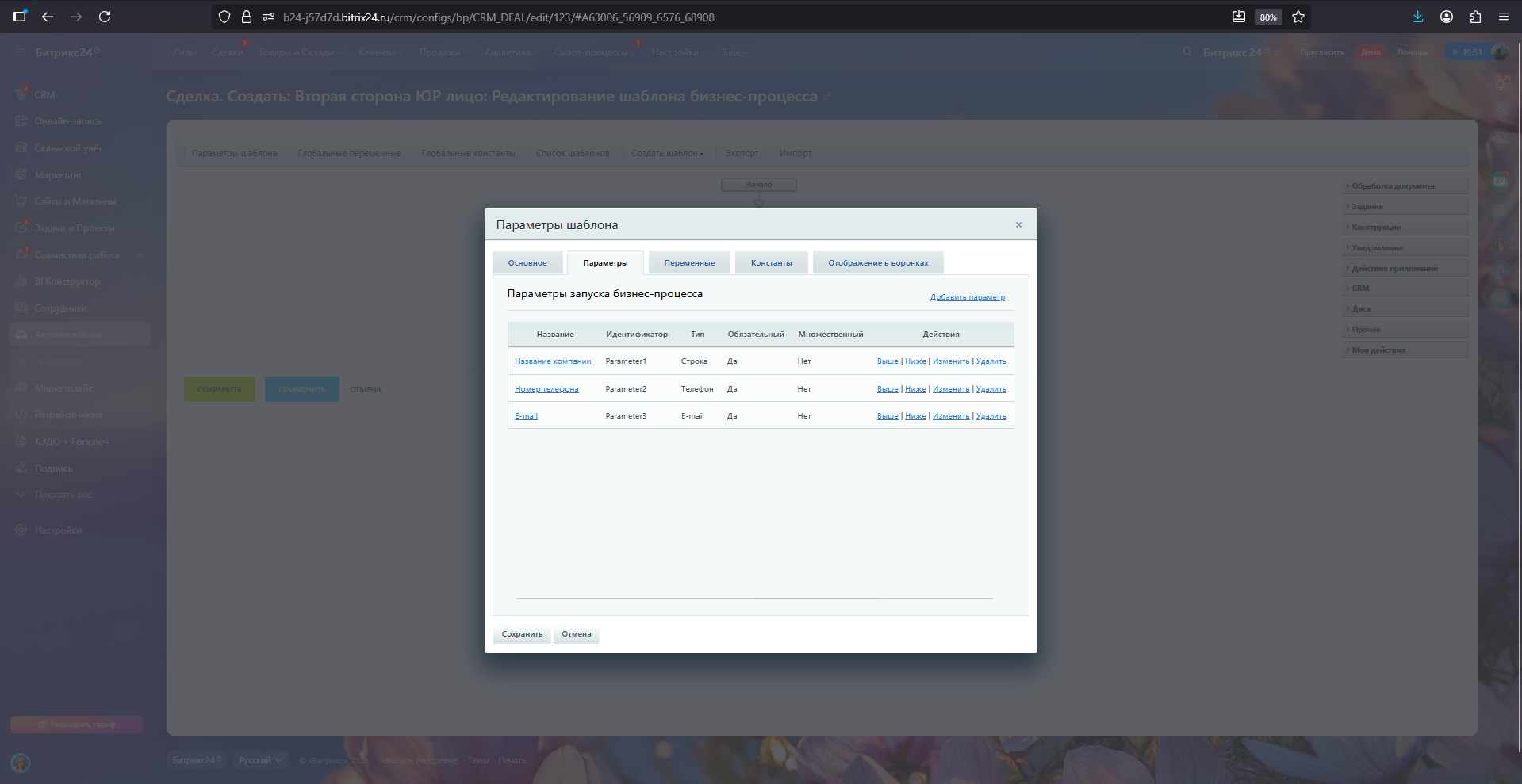The image size is (1522, 784).
Task: Expand the Смарт-процессы top menu
Action: pos(595,52)
